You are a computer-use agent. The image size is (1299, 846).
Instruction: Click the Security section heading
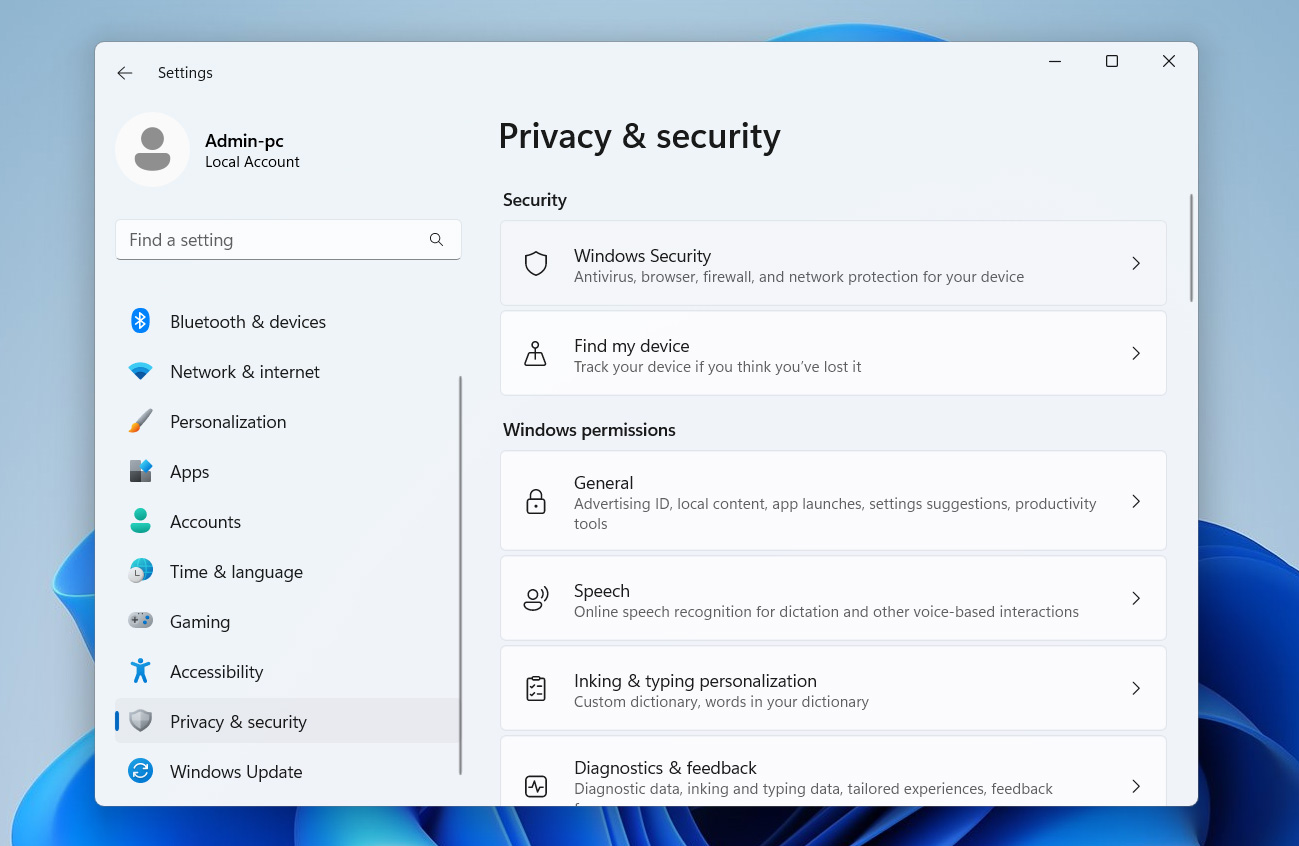coord(534,200)
